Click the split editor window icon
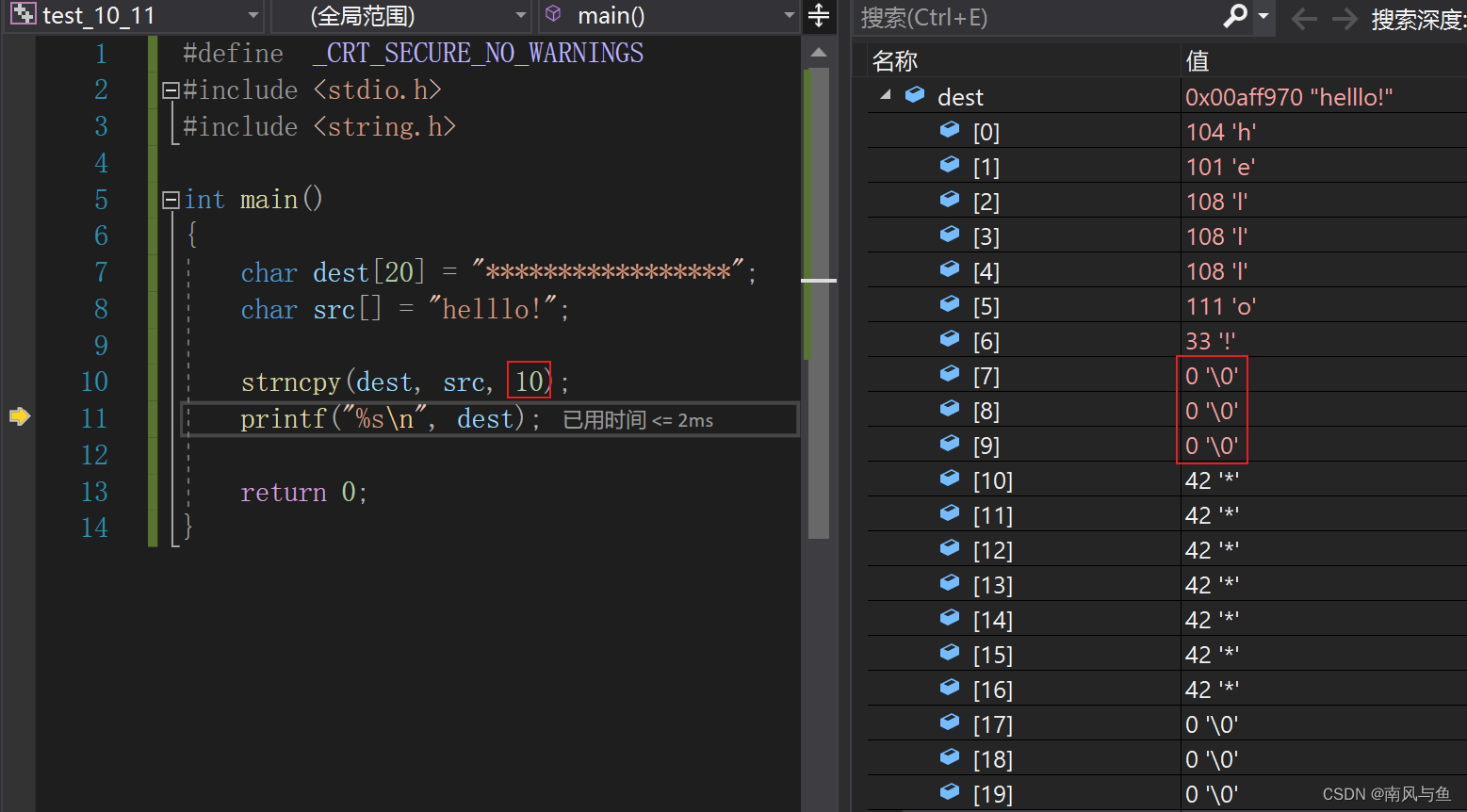The height and width of the screenshot is (812, 1467). coord(819,16)
